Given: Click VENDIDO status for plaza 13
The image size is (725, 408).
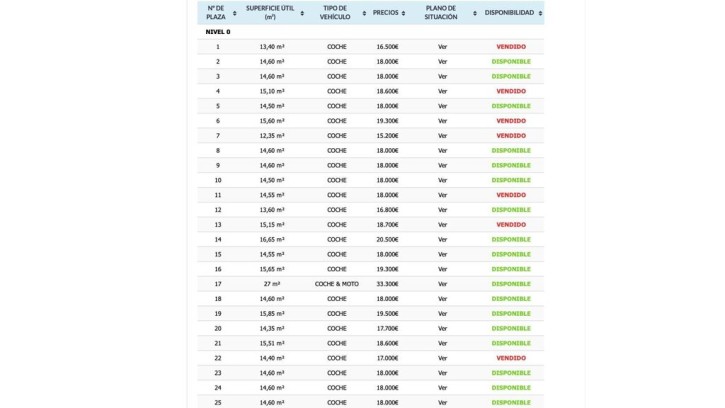Looking at the screenshot, I should tap(510, 225).
